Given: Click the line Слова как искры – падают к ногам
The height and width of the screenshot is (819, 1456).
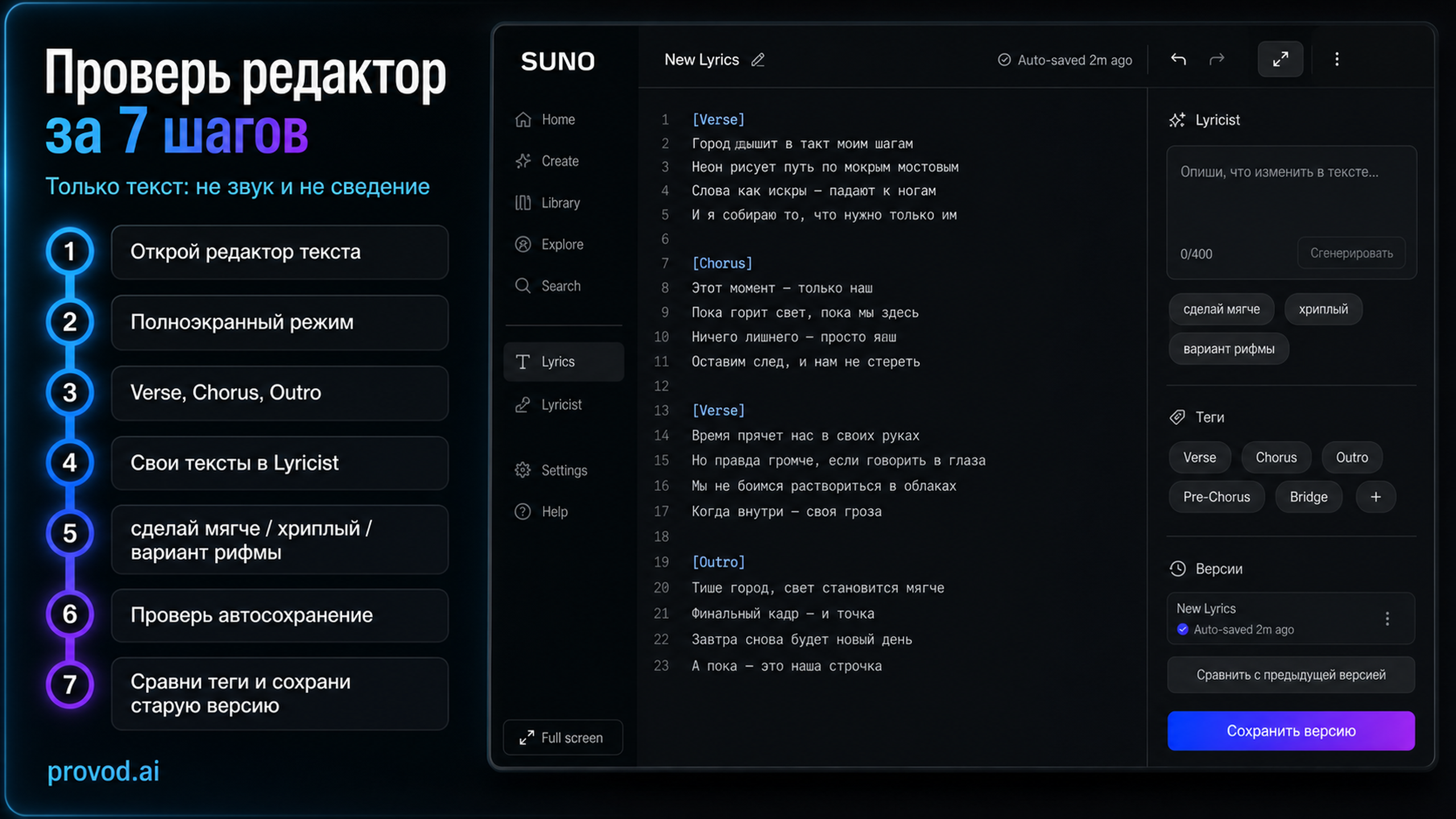Looking at the screenshot, I should pyautogui.click(x=814, y=191).
